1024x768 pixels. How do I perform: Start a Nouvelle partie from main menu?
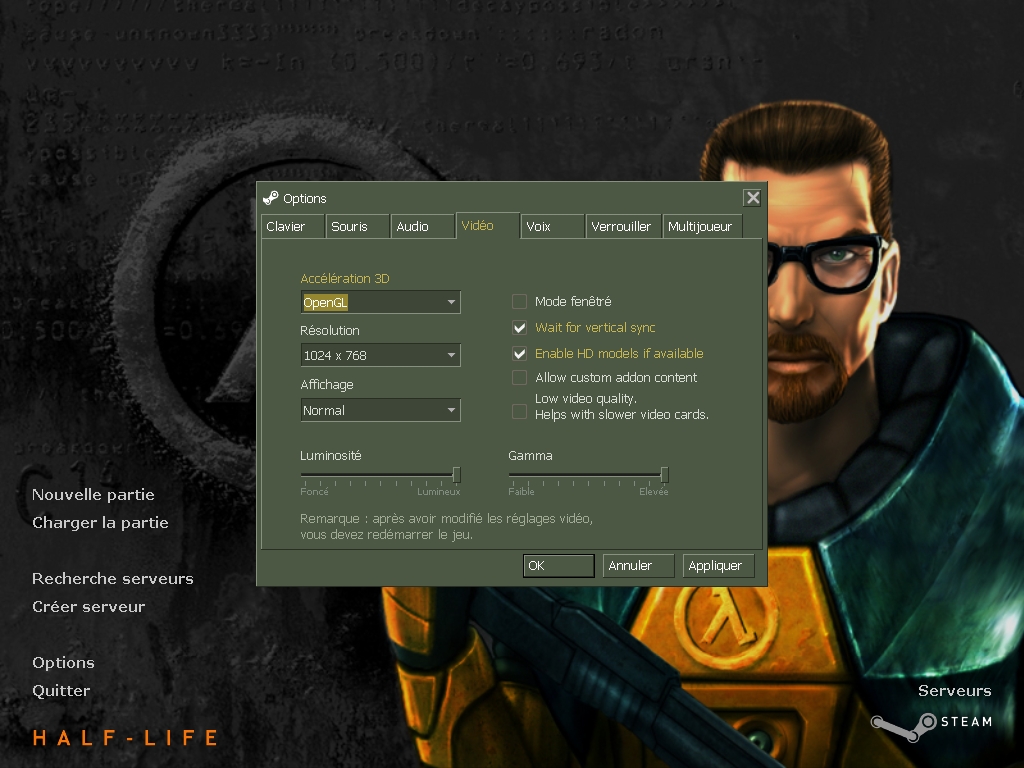[x=93, y=495]
